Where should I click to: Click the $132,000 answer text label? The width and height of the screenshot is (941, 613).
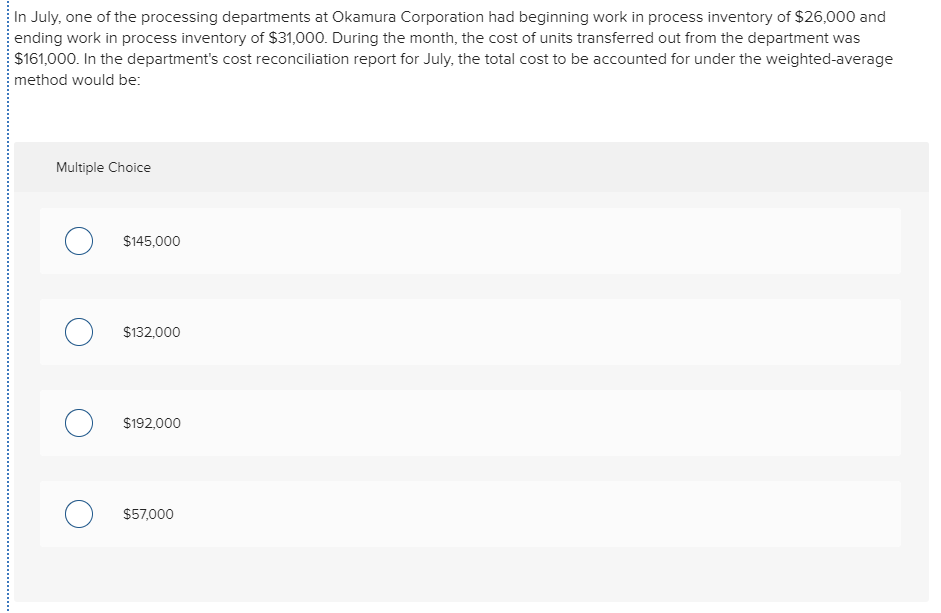[x=151, y=332]
